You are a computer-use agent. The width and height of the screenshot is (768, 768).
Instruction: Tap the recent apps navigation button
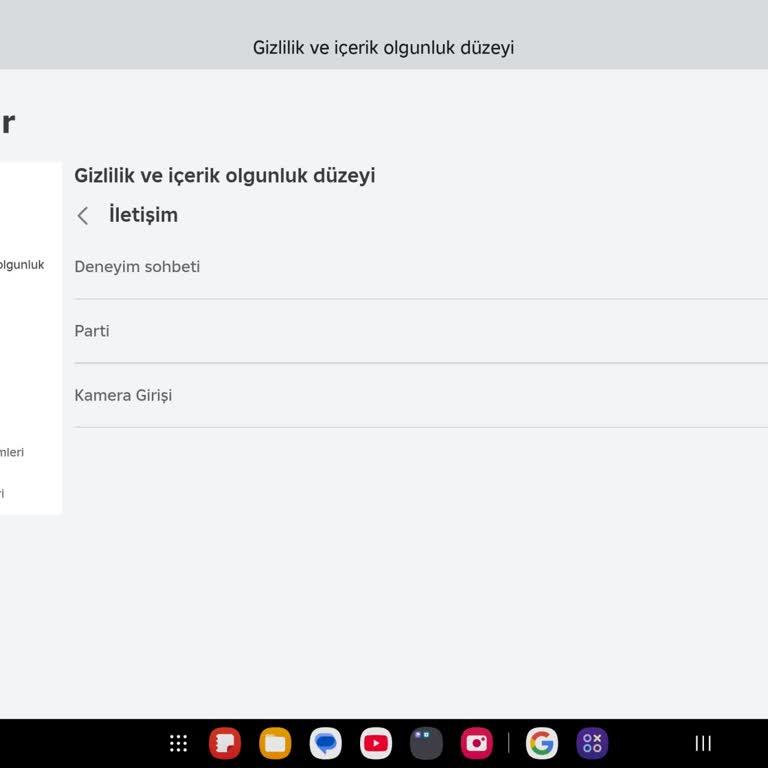click(703, 743)
